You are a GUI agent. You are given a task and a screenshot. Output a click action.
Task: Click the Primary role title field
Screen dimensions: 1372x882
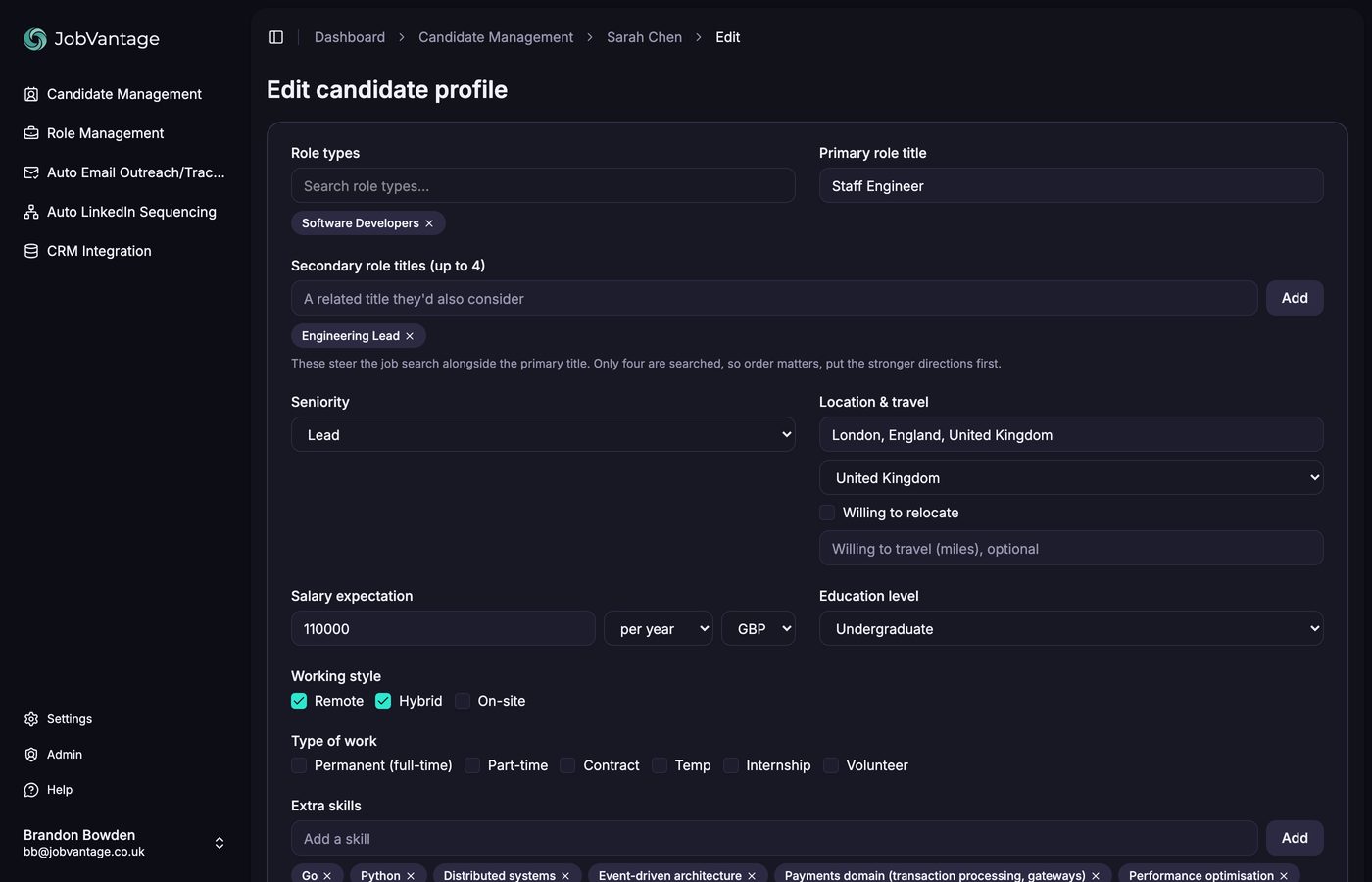pos(1071,185)
